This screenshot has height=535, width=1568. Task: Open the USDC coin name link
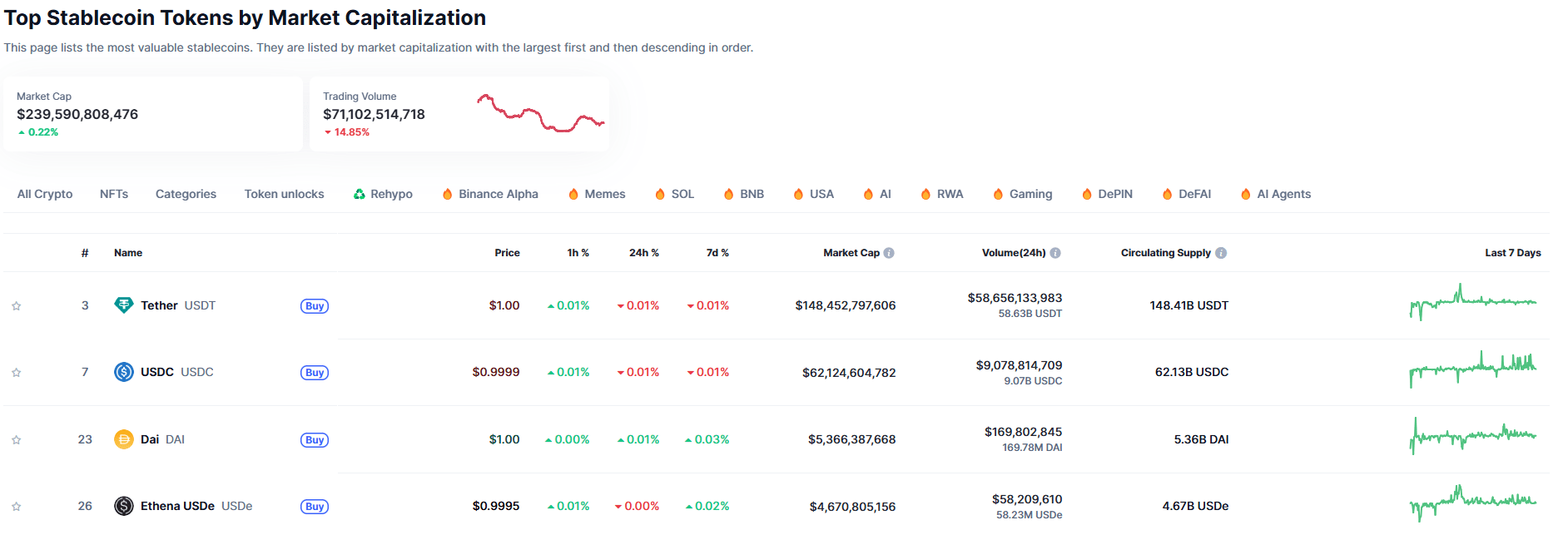coord(177,372)
